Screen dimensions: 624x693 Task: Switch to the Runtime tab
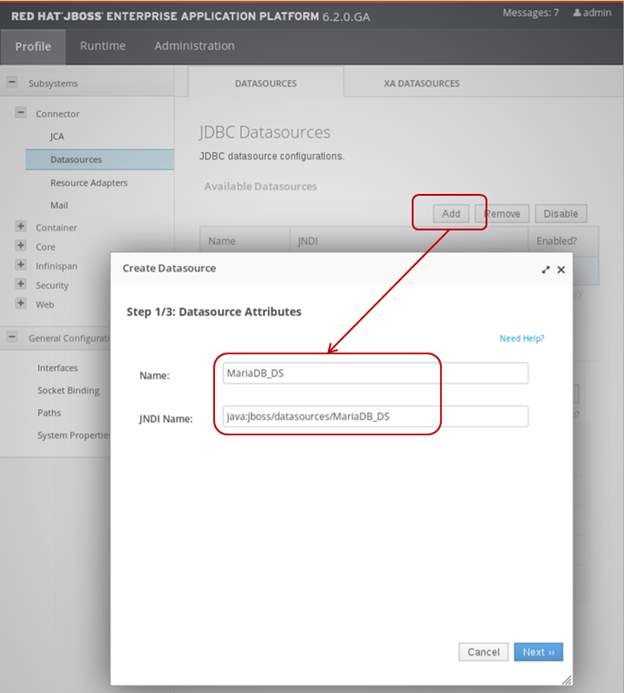click(x=103, y=46)
